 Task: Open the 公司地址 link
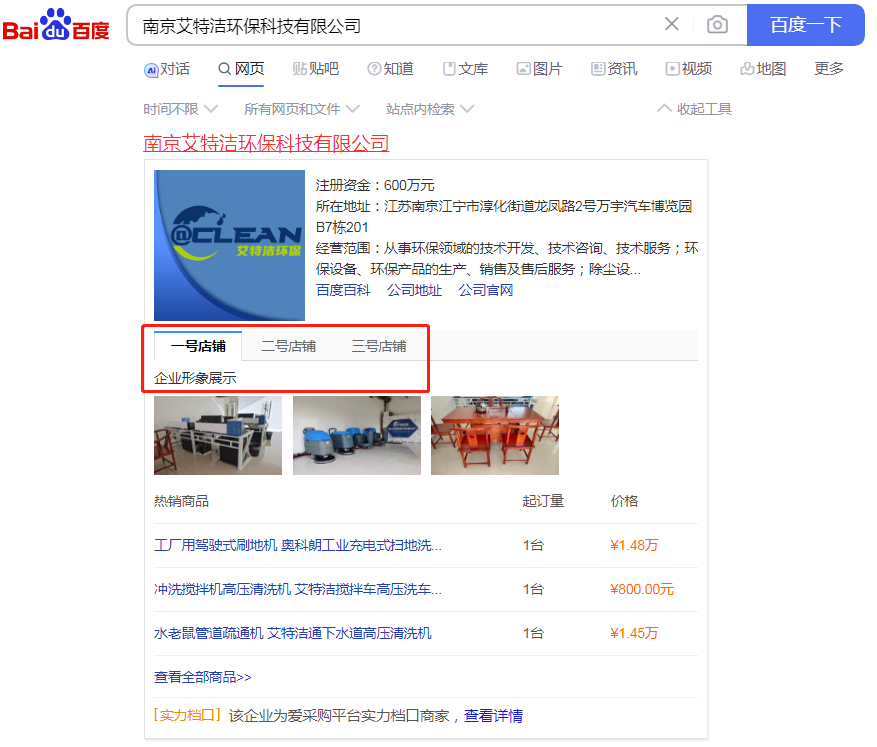414,290
